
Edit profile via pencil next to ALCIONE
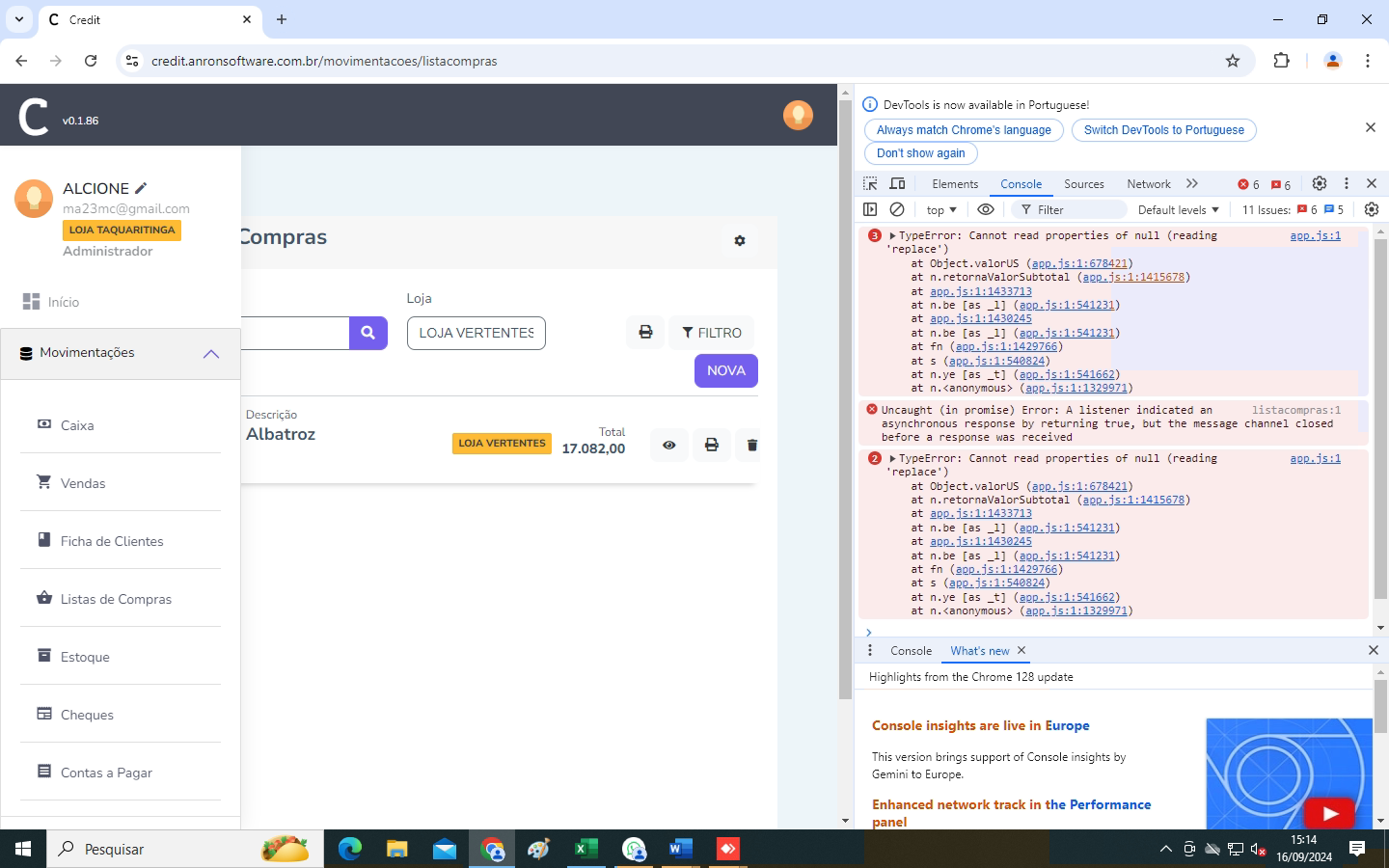[141, 188]
